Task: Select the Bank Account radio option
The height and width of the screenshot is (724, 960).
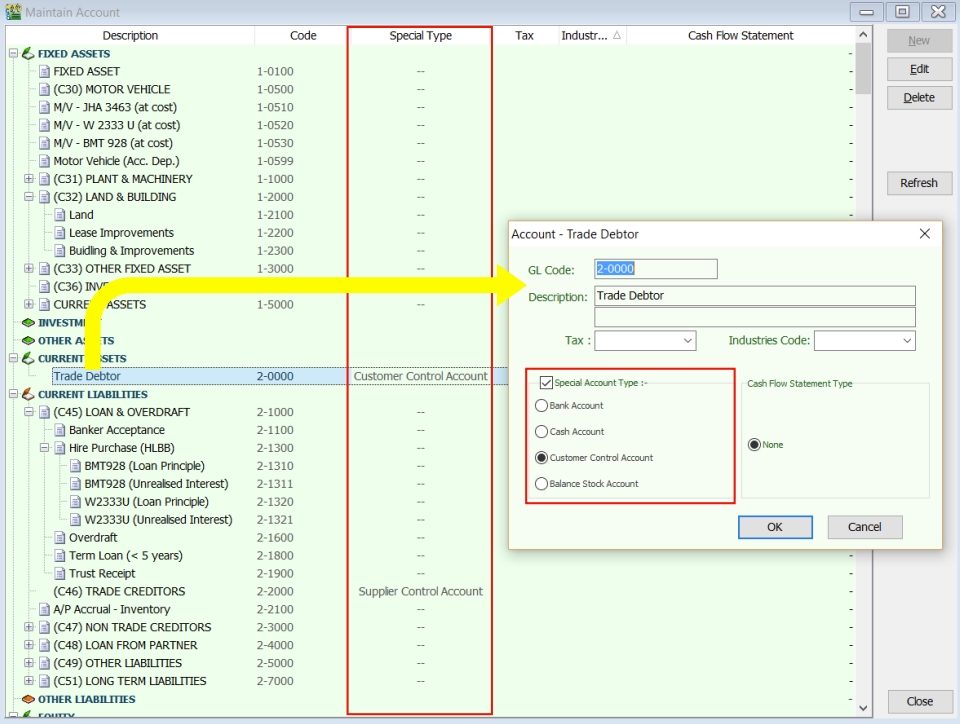Action: 542,406
